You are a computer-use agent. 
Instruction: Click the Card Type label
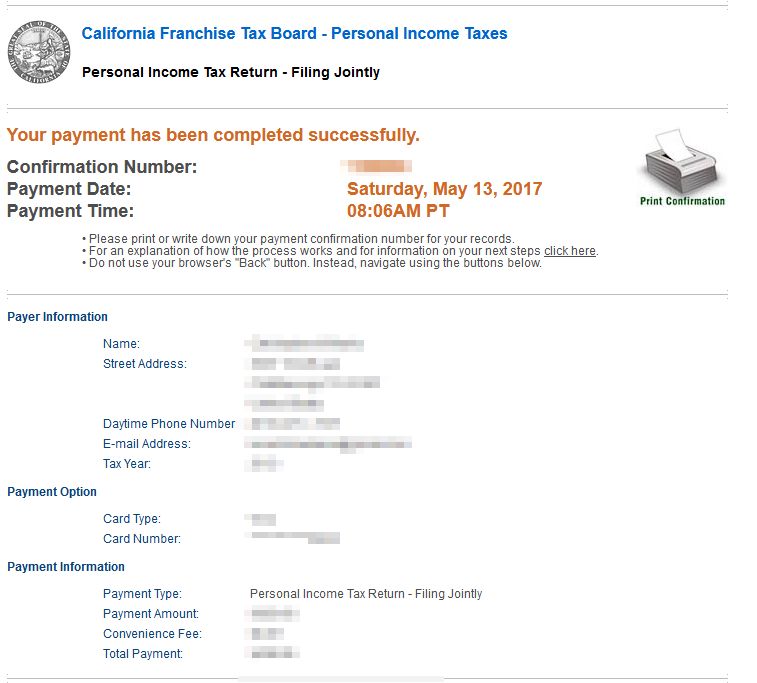coord(131,519)
